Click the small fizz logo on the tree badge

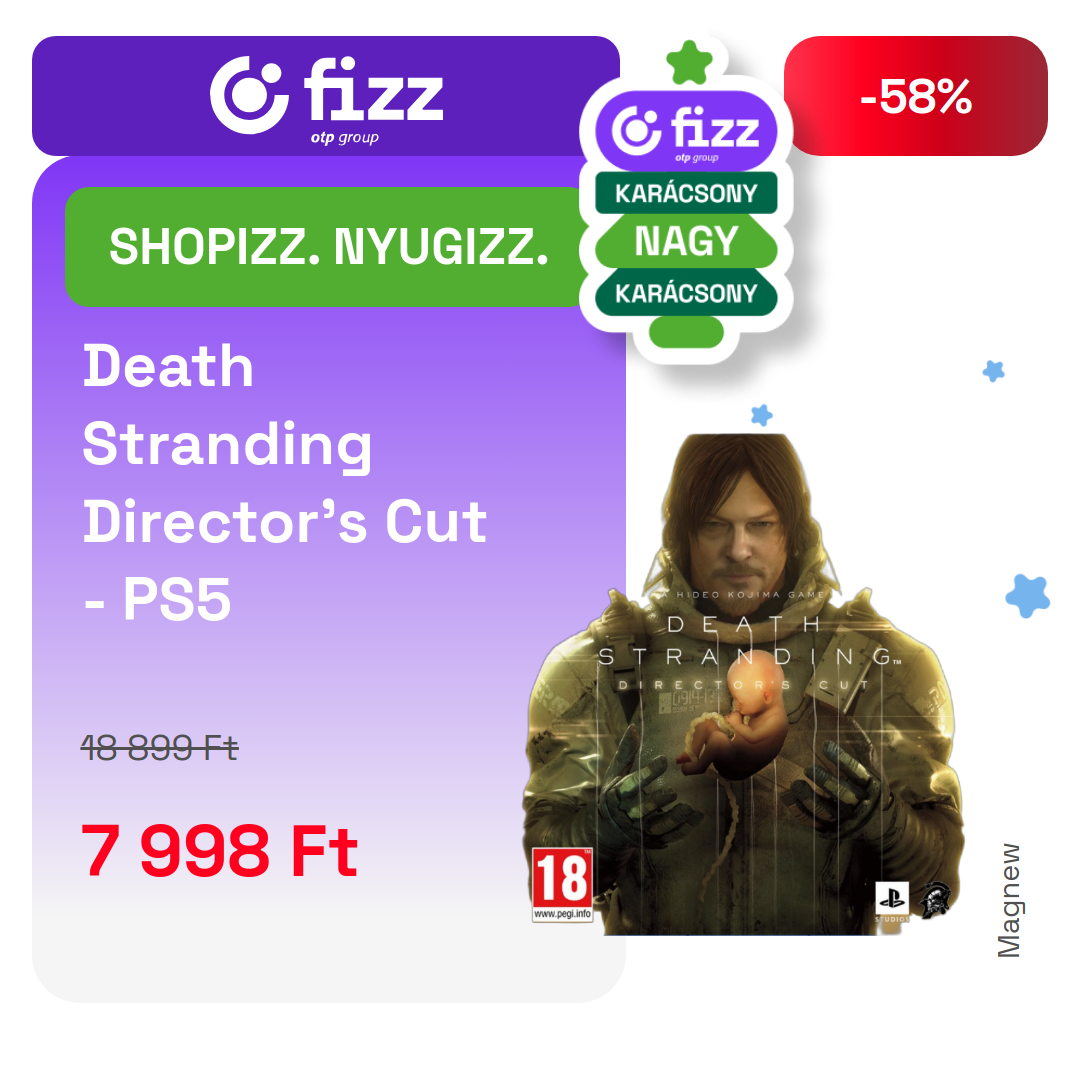(686, 131)
